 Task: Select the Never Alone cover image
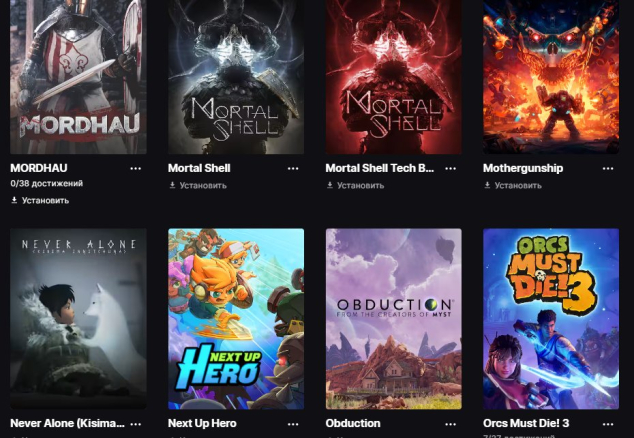pyautogui.click(x=78, y=319)
